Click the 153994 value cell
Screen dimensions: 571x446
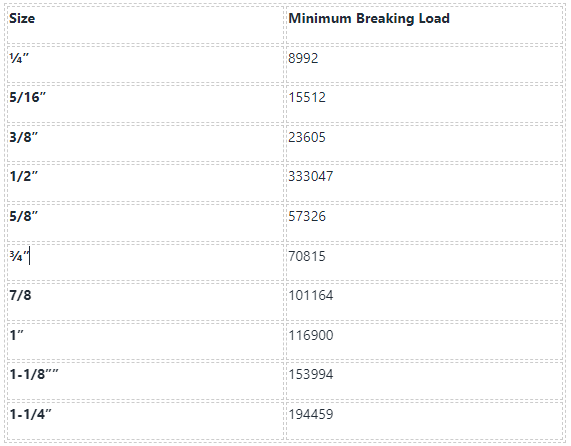coord(425,380)
